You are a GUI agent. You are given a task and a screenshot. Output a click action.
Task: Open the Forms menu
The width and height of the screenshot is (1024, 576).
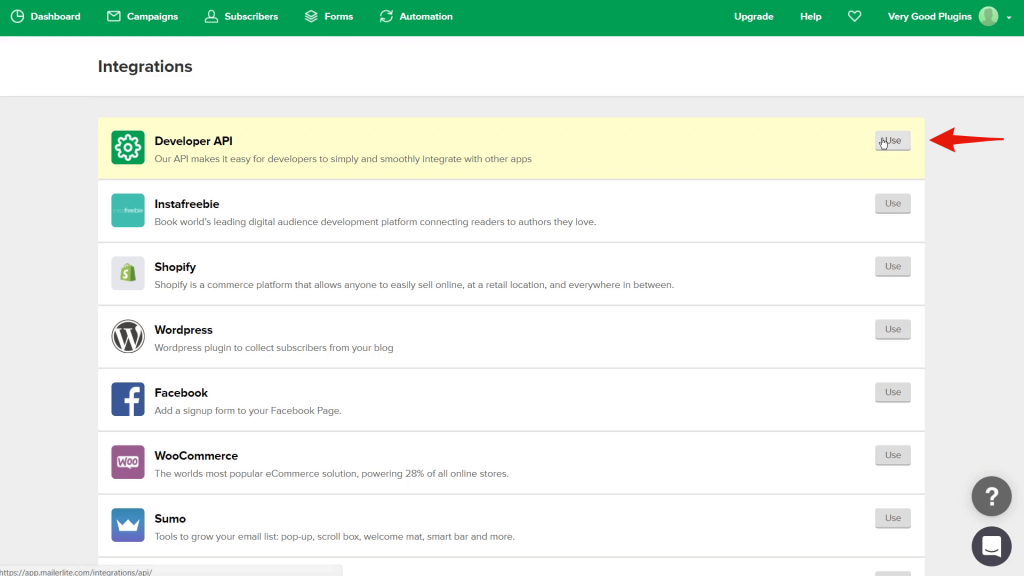coord(339,16)
